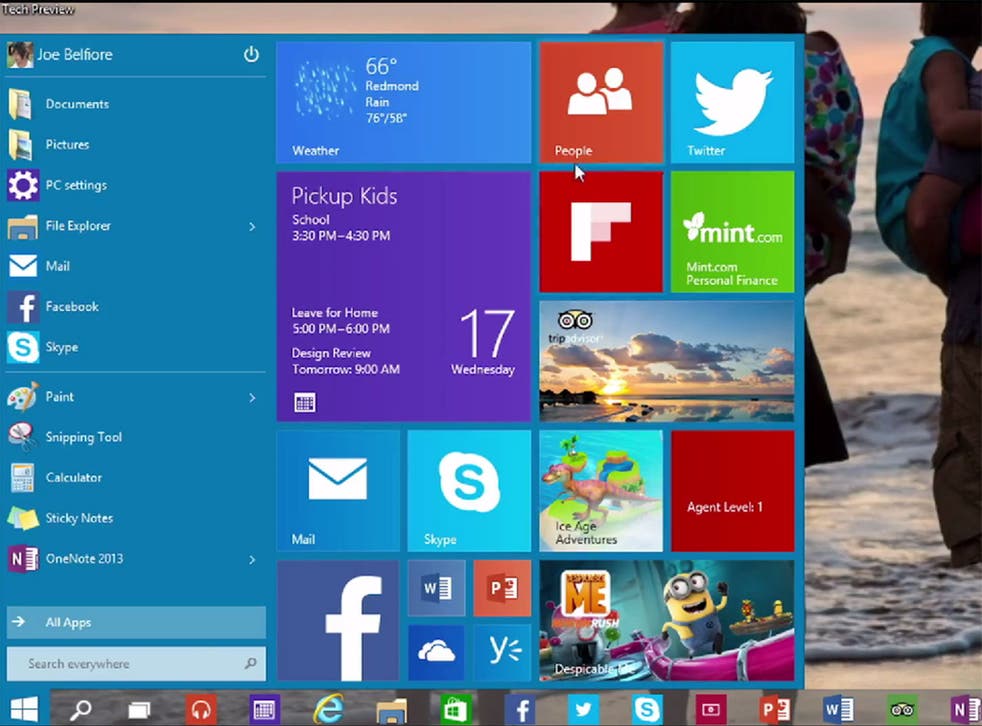The width and height of the screenshot is (982, 726).
Task: Expand Paint recent files arrow
Action: [x=252, y=398]
